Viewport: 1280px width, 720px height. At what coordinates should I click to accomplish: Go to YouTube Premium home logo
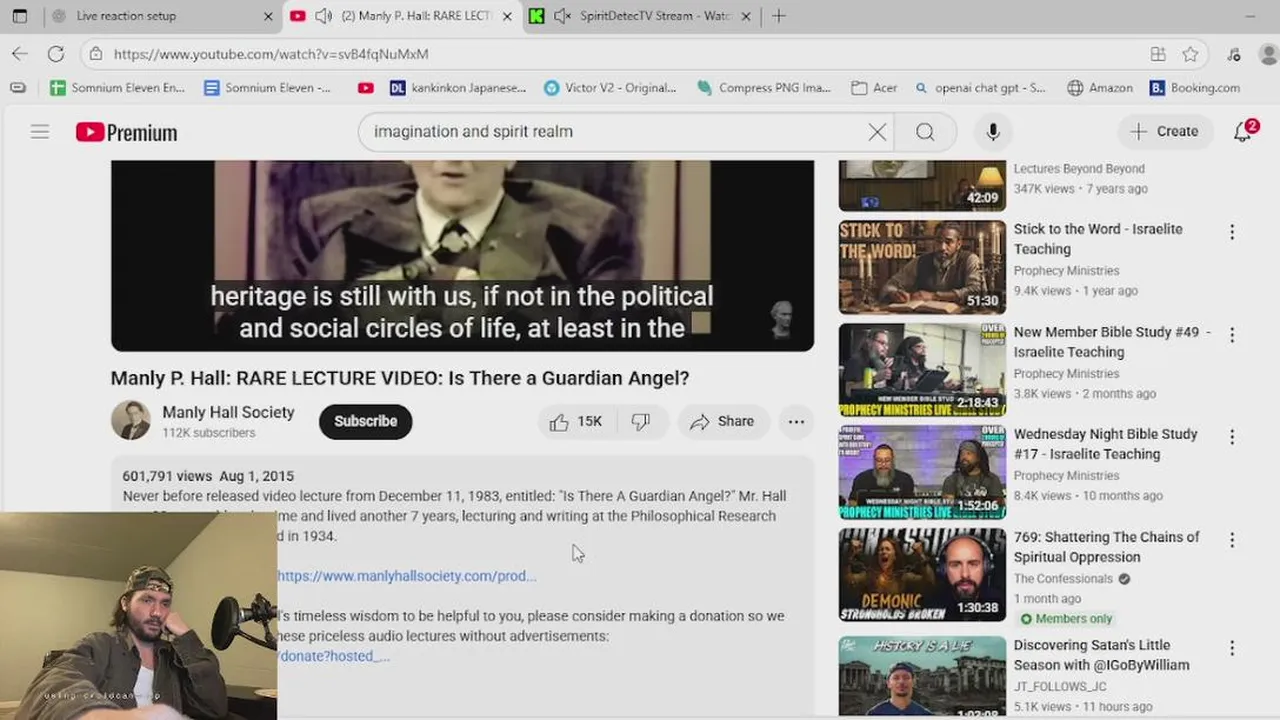pyautogui.click(x=126, y=132)
